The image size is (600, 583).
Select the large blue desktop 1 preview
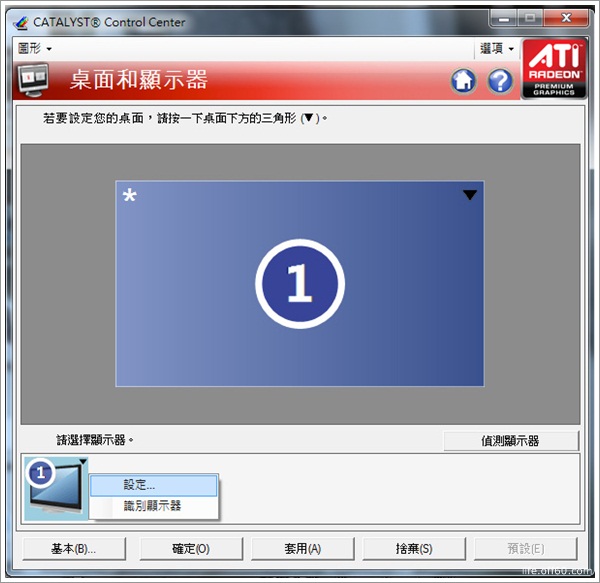[300, 283]
